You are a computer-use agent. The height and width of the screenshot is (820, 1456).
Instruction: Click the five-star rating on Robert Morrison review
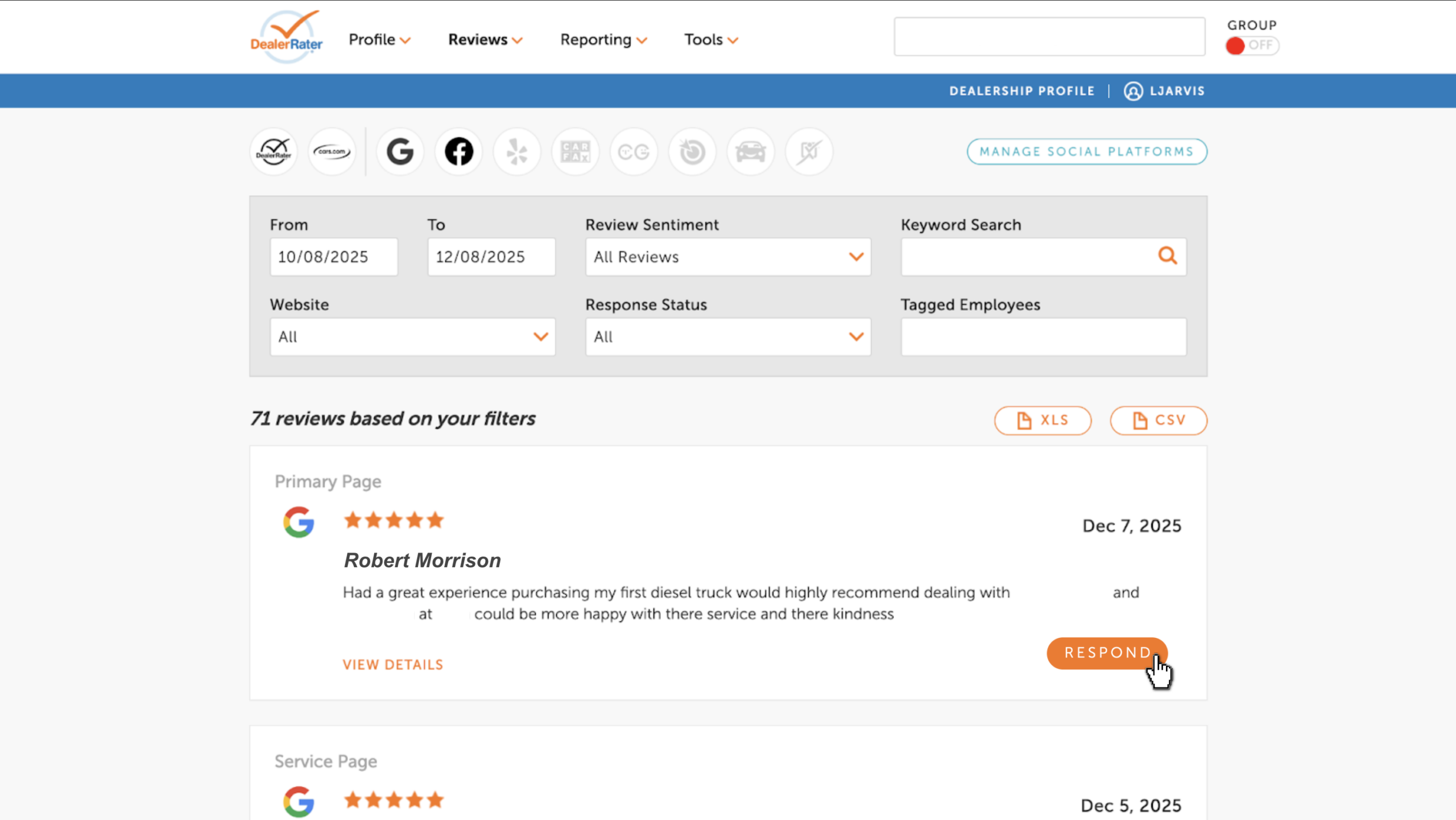pos(394,520)
